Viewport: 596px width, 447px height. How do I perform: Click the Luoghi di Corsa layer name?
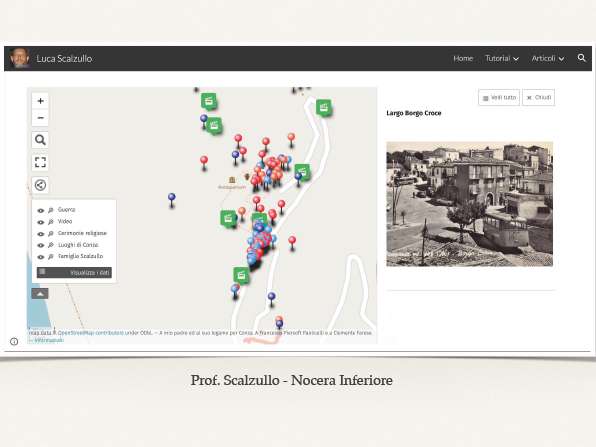pos(78,245)
